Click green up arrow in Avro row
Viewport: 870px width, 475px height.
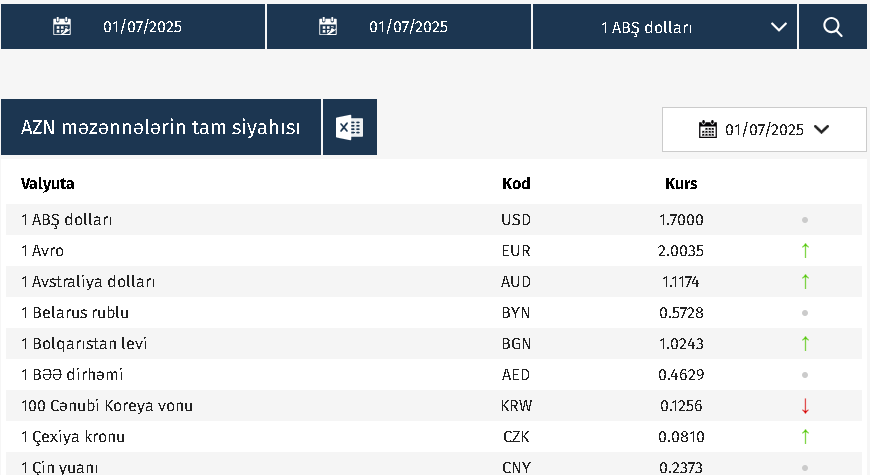[x=805, y=250]
